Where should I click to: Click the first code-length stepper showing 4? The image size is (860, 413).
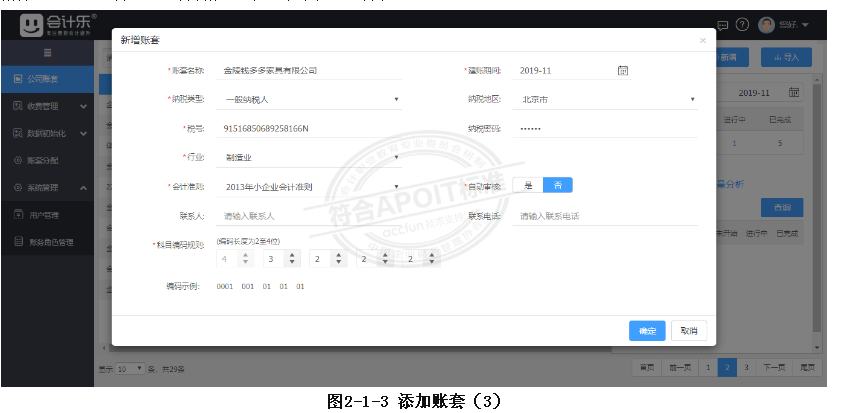(235, 258)
